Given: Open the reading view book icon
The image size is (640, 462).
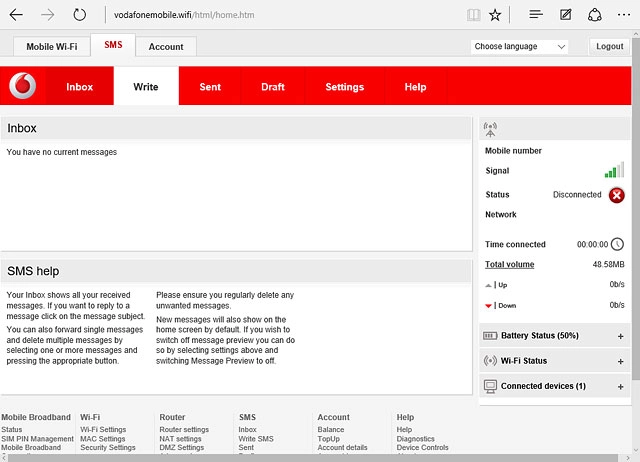Looking at the screenshot, I should pyautogui.click(x=473, y=15).
